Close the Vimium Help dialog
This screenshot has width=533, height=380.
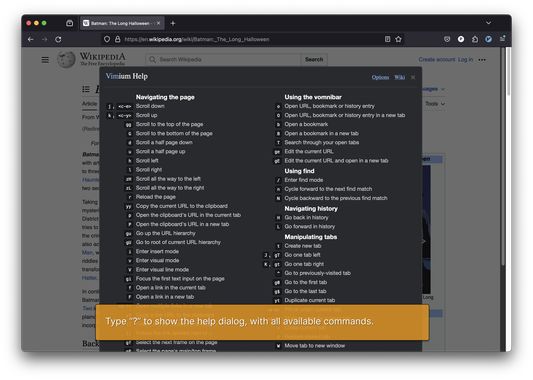point(413,77)
